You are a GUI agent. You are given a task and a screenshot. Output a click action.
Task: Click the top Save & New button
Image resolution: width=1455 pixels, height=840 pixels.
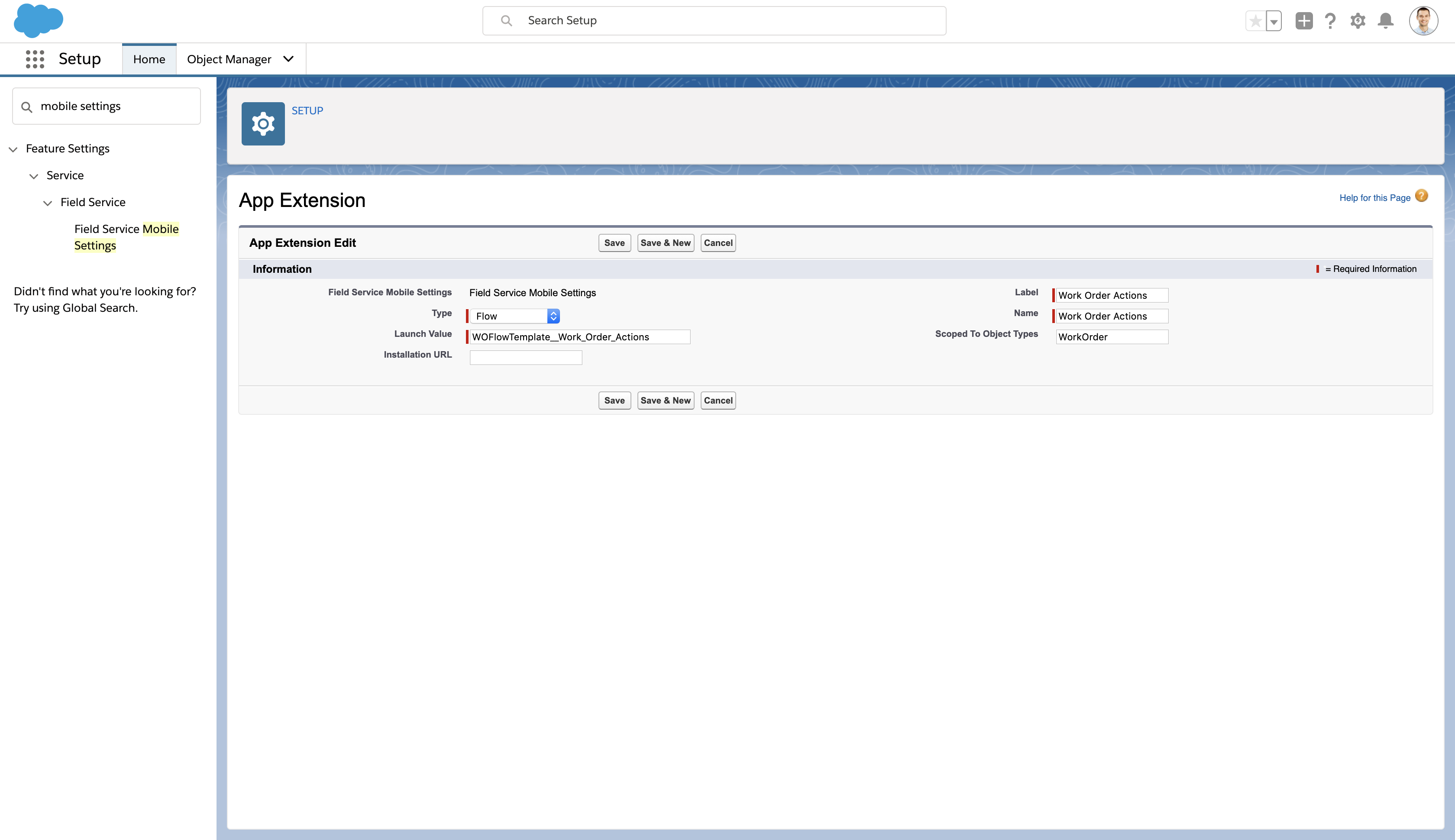tap(666, 243)
